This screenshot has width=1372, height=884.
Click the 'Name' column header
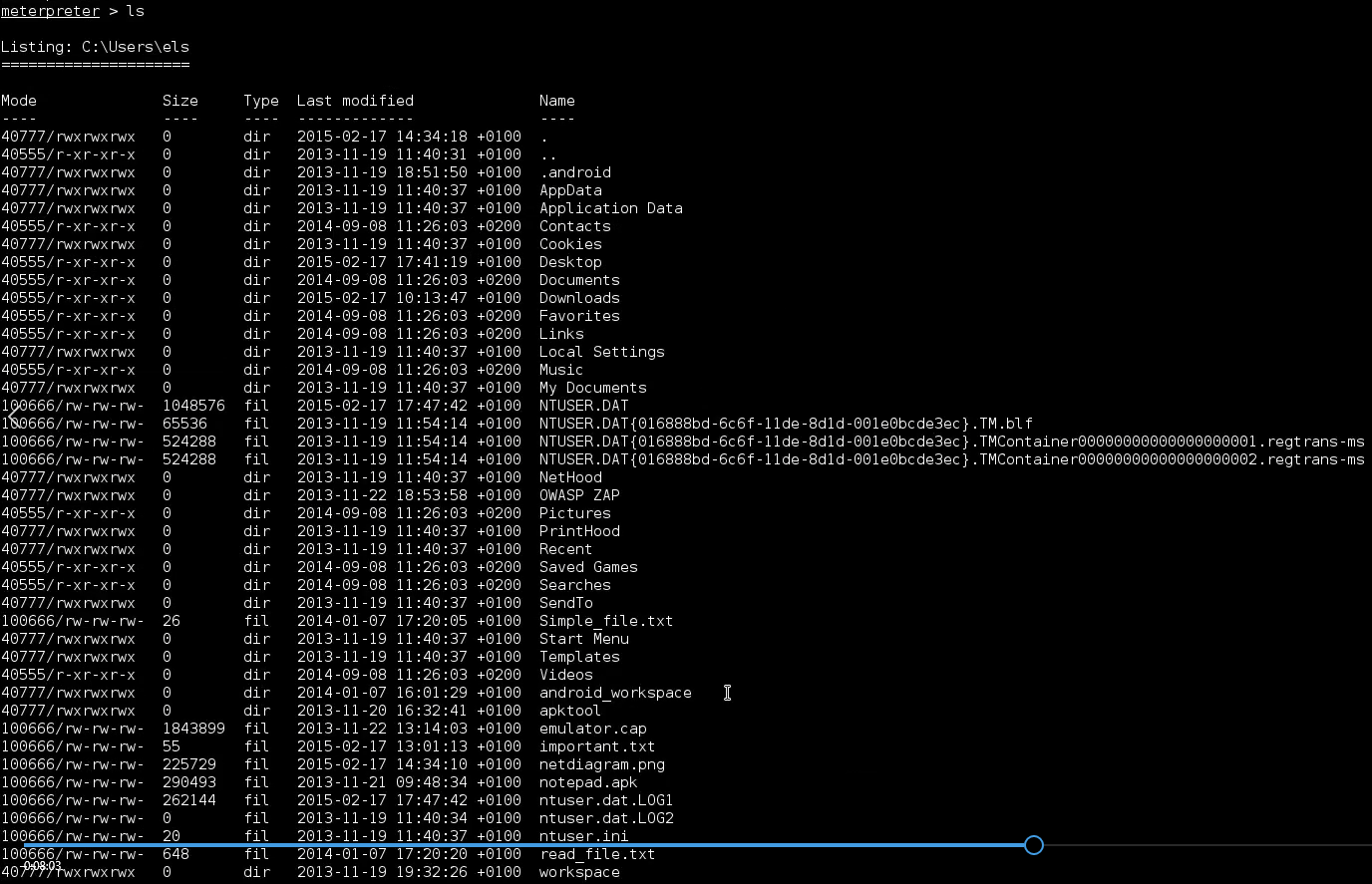[x=557, y=101]
